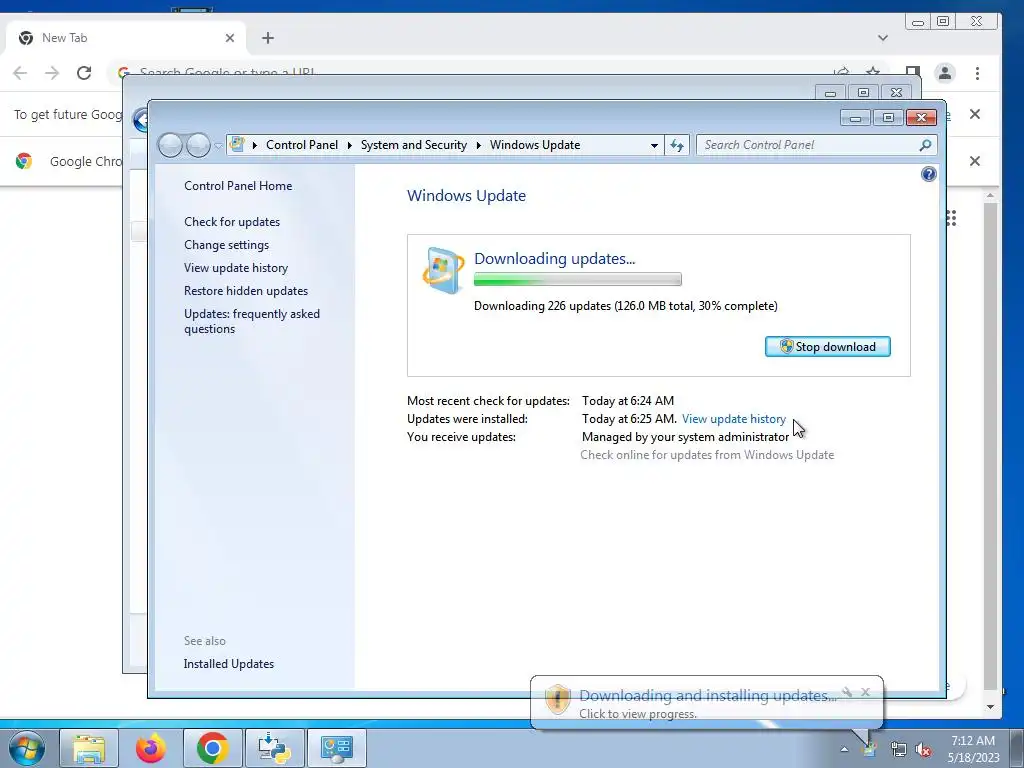This screenshot has width=1024, height=768.
Task: Open the View update history link beside 6:25 AM
Action: [x=733, y=419]
